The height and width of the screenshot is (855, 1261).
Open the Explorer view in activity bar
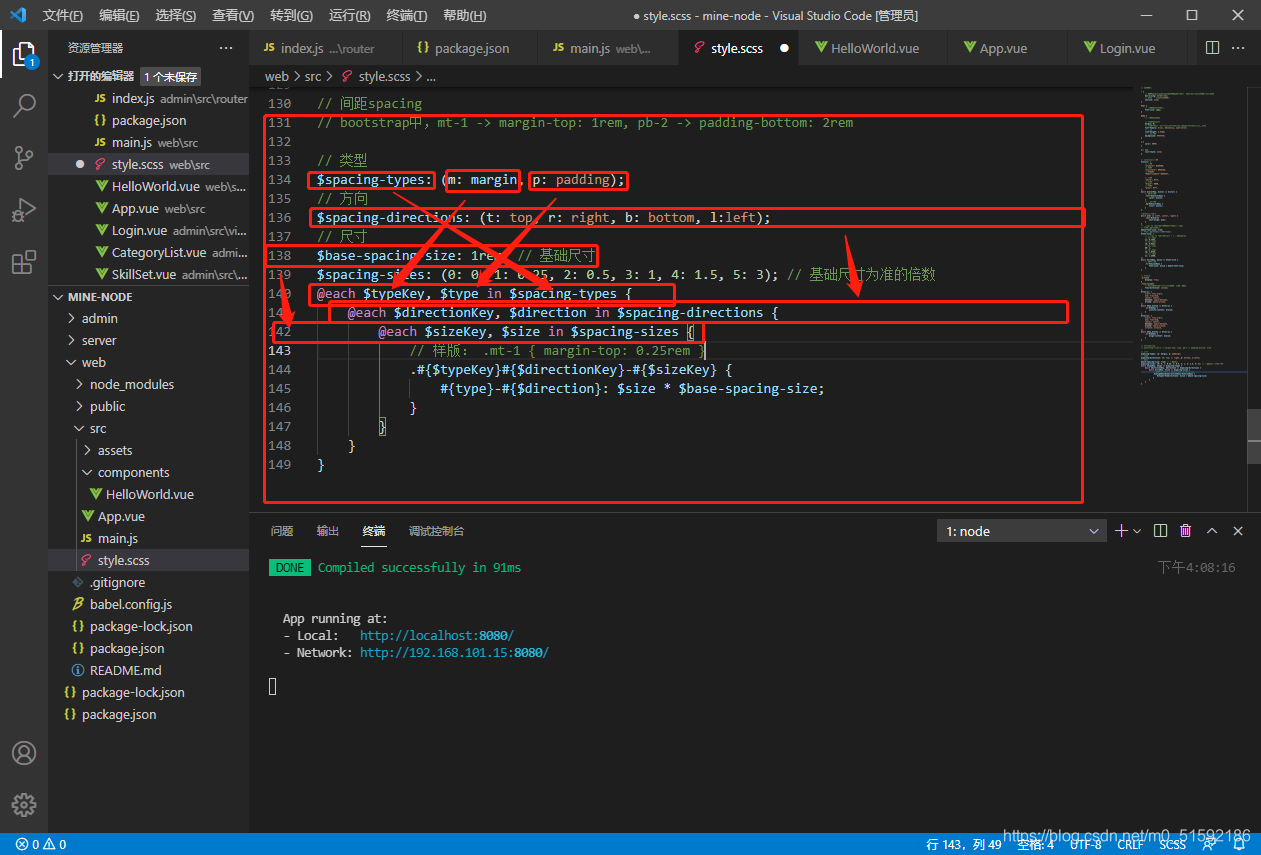coord(24,54)
